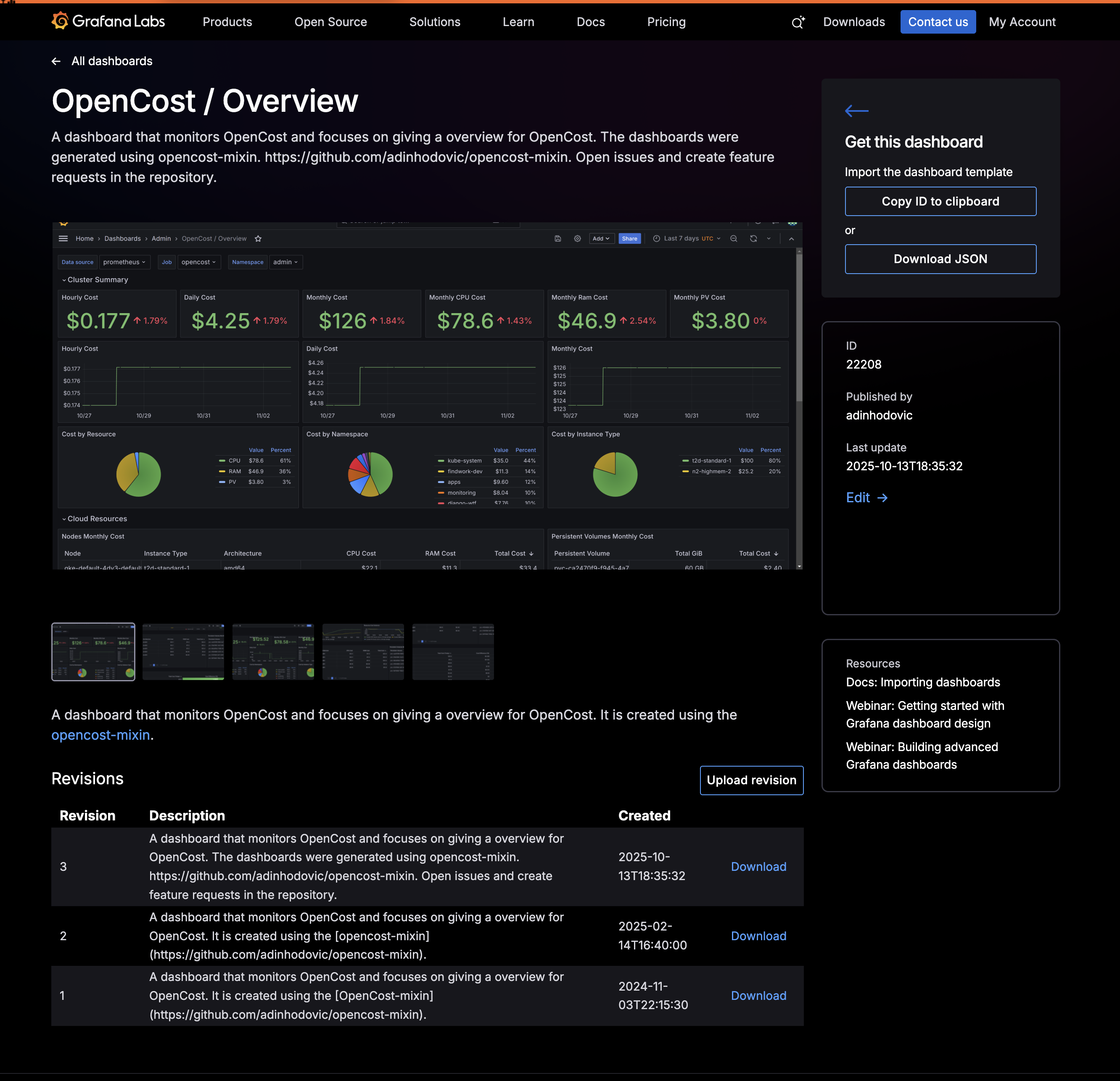The height and width of the screenshot is (1081, 1120).
Task: Select the third screenshot thumbnail
Action: [273, 652]
